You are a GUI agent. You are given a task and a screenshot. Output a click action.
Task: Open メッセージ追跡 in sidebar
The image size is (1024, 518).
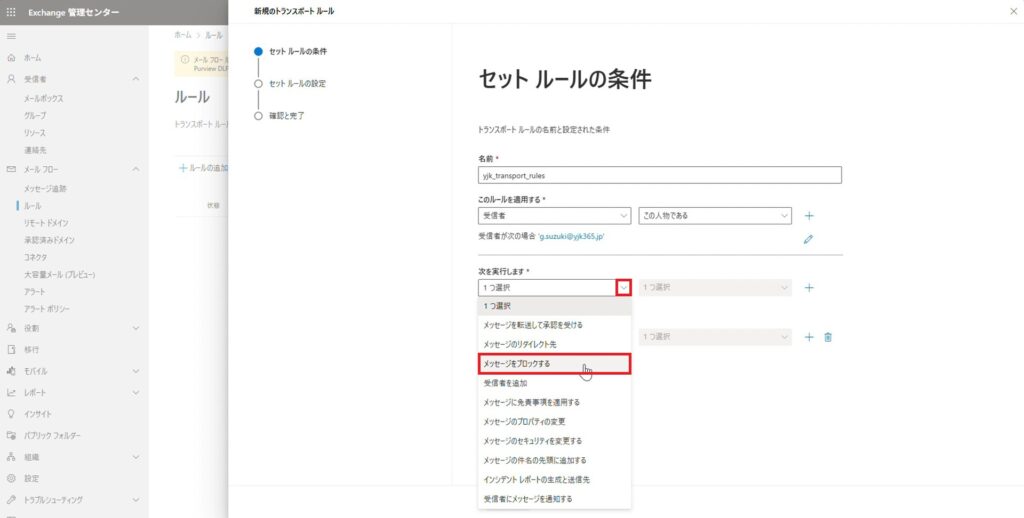(45, 189)
